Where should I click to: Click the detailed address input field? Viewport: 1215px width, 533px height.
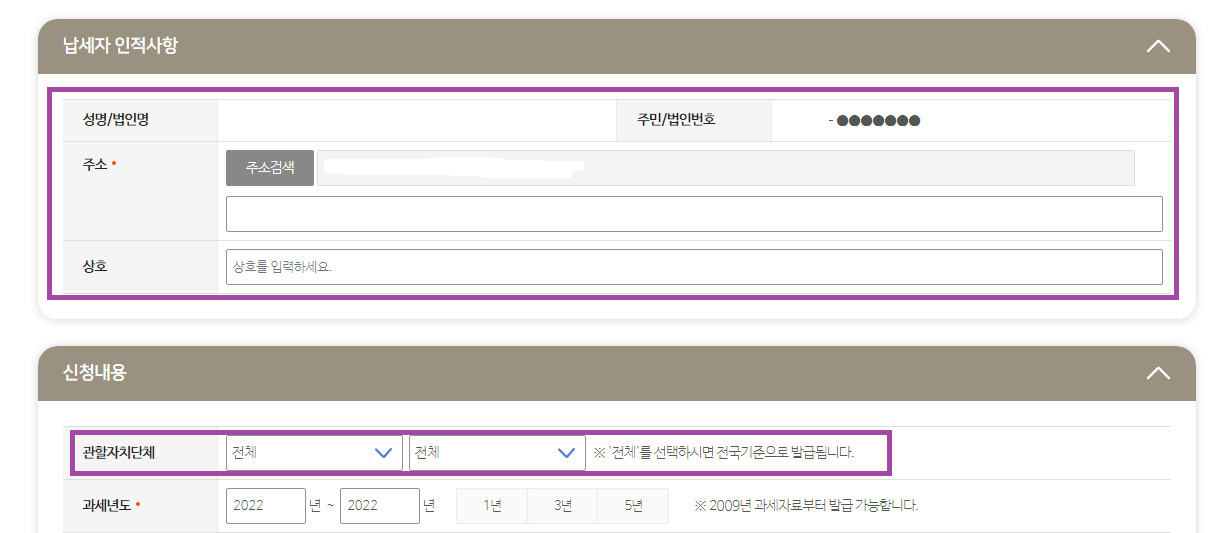694,214
